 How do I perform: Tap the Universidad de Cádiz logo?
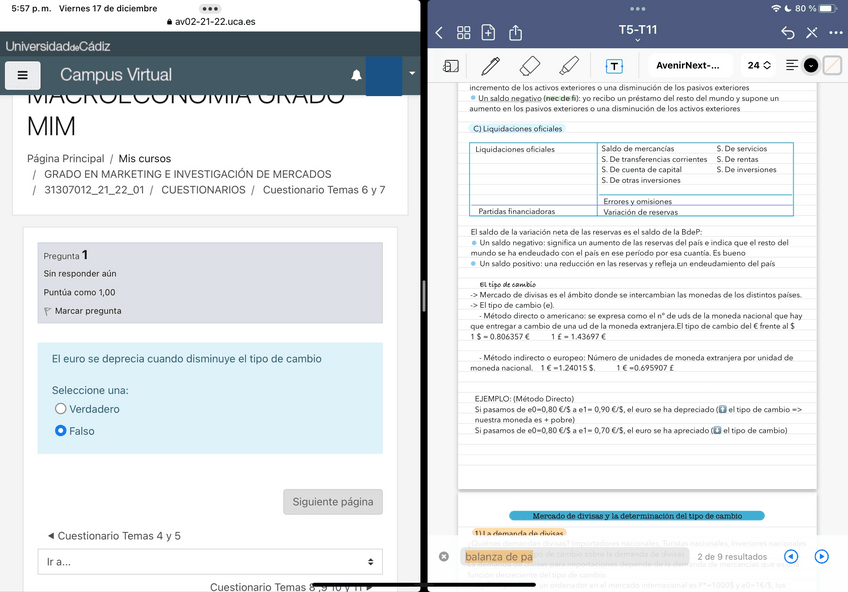[x=58, y=46]
